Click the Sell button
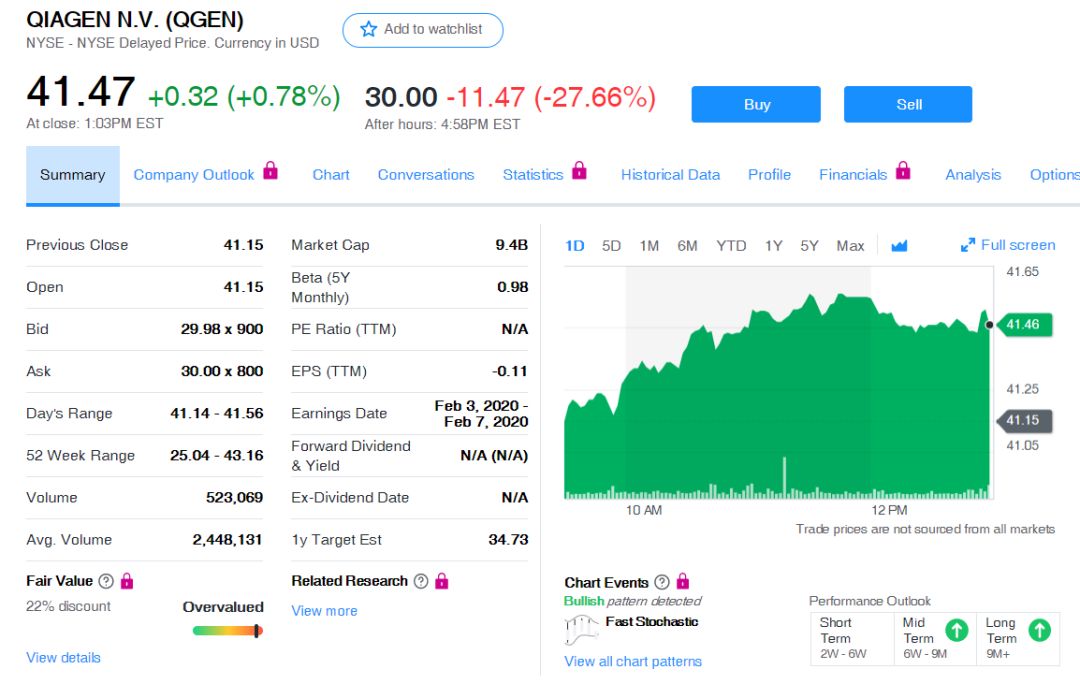Image resolution: width=1080 pixels, height=684 pixels. (908, 104)
